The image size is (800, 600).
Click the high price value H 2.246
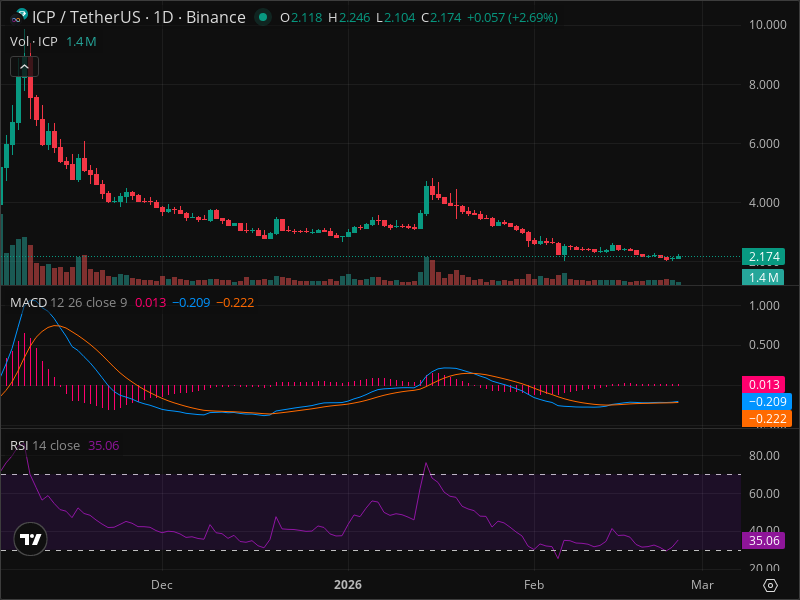(x=349, y=18)
